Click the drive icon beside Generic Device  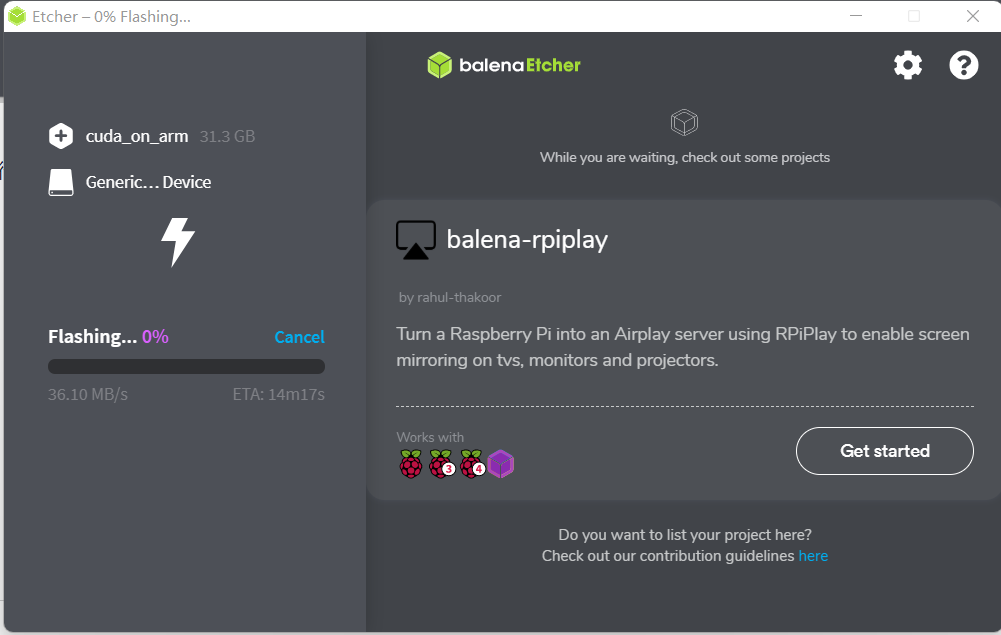[x=61, y=183]
